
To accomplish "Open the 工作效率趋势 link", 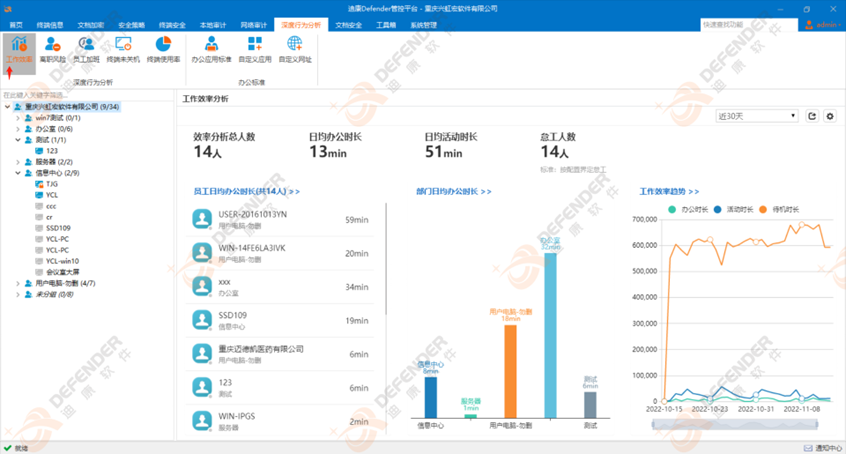I will (669, 191).
